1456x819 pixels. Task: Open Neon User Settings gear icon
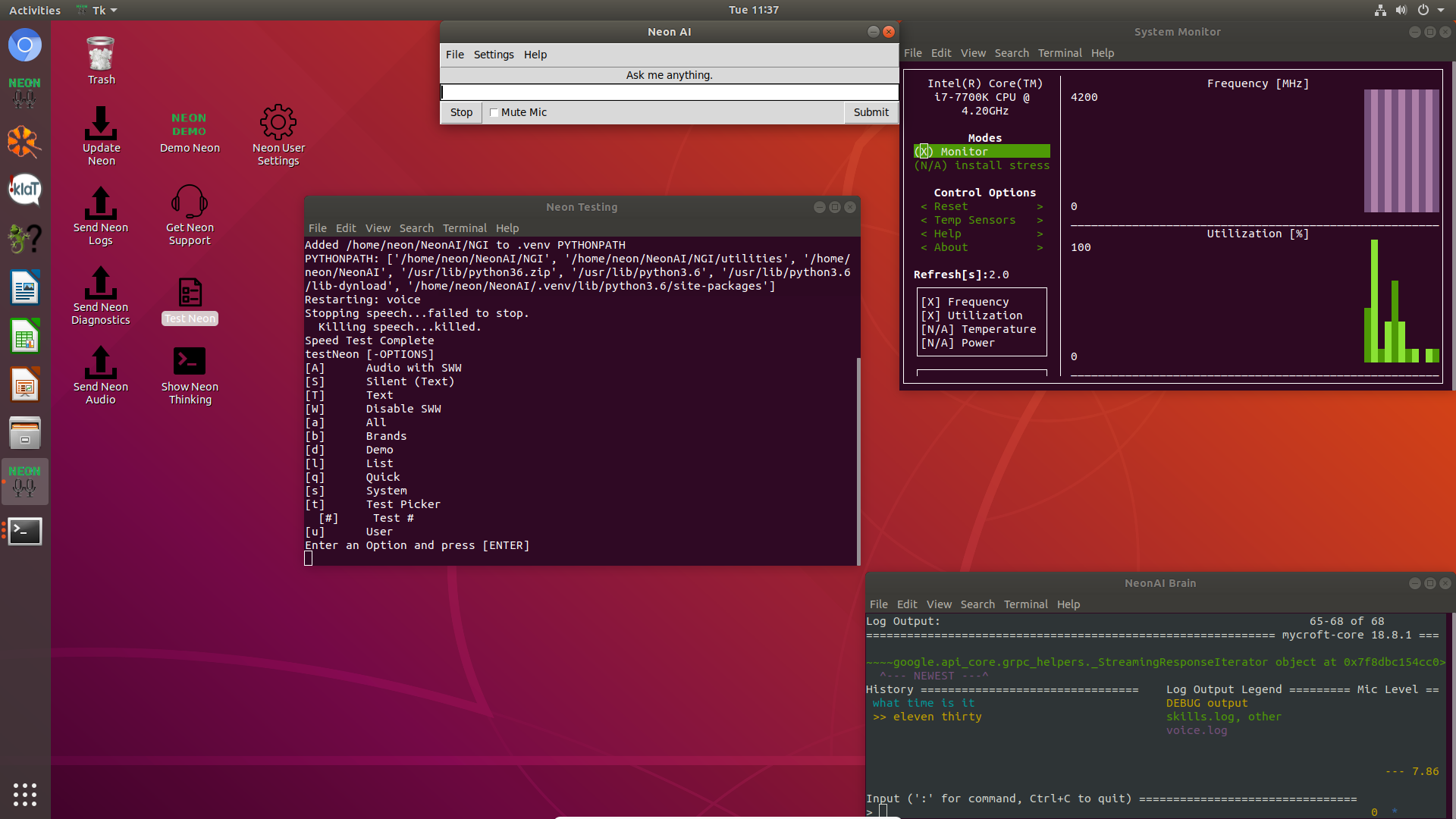tap(278, 135)
